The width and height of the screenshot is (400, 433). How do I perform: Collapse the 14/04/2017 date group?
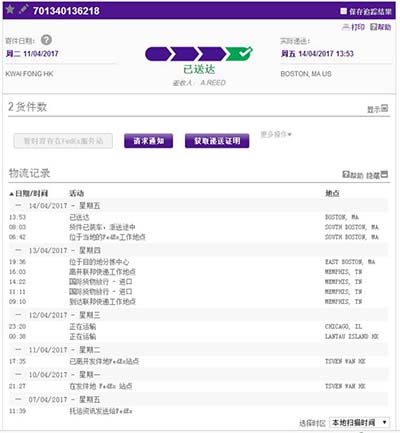[18, 205]
